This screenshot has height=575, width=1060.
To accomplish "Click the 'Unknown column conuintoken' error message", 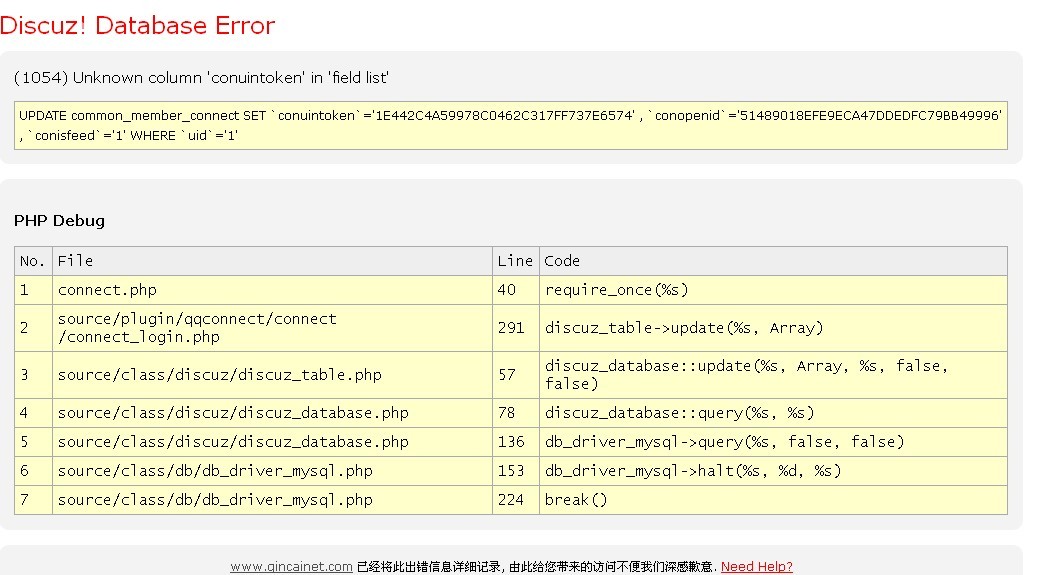I will click(x=201, y=78).
